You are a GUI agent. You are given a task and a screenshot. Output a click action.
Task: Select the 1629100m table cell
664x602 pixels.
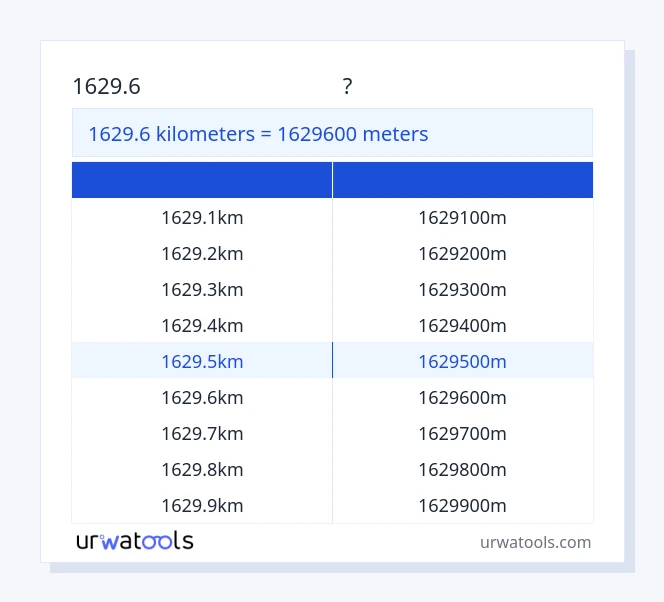pos(462,217)
